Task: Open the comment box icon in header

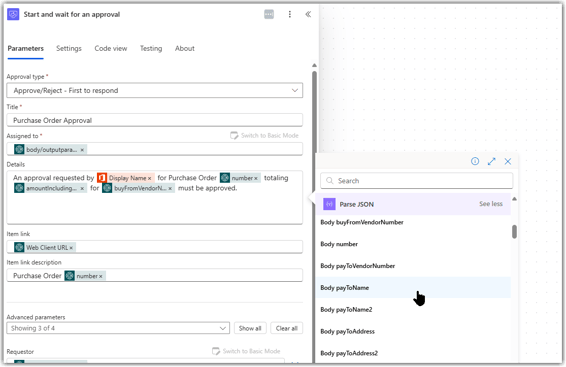Action: [x=269, y=14]
